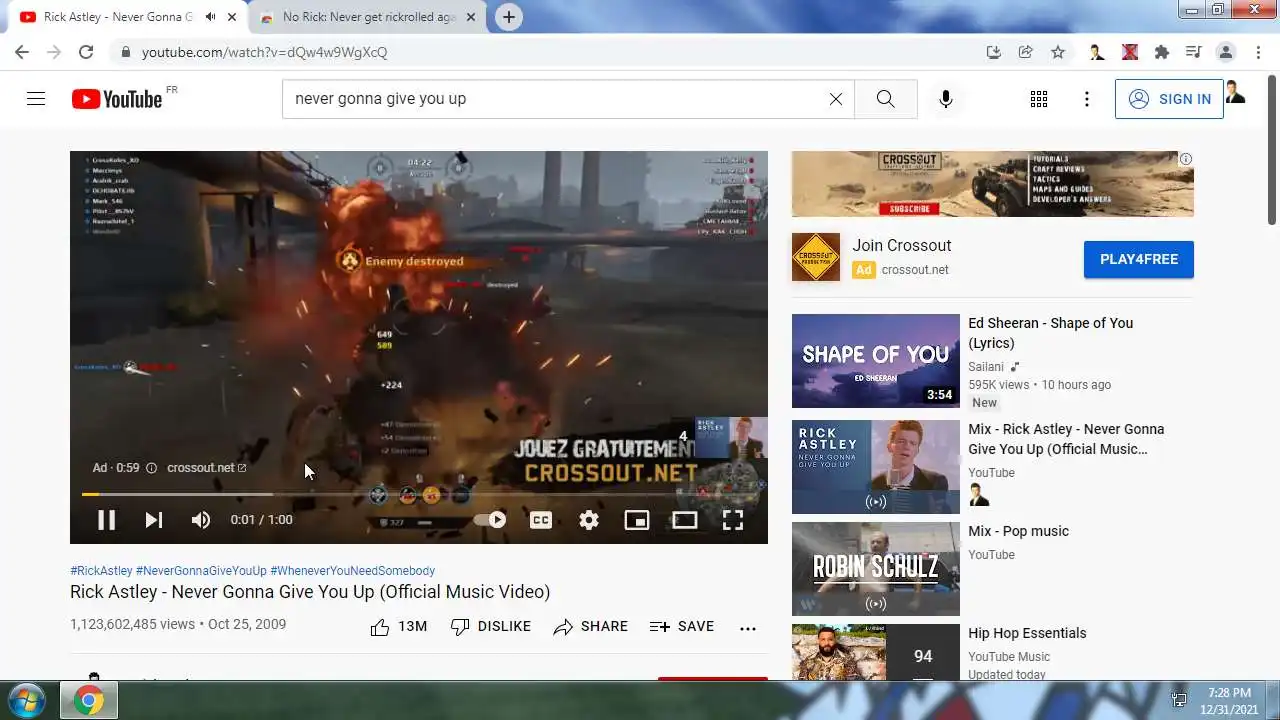Click Chrome on the taskbar

click(x=89, y=700)
